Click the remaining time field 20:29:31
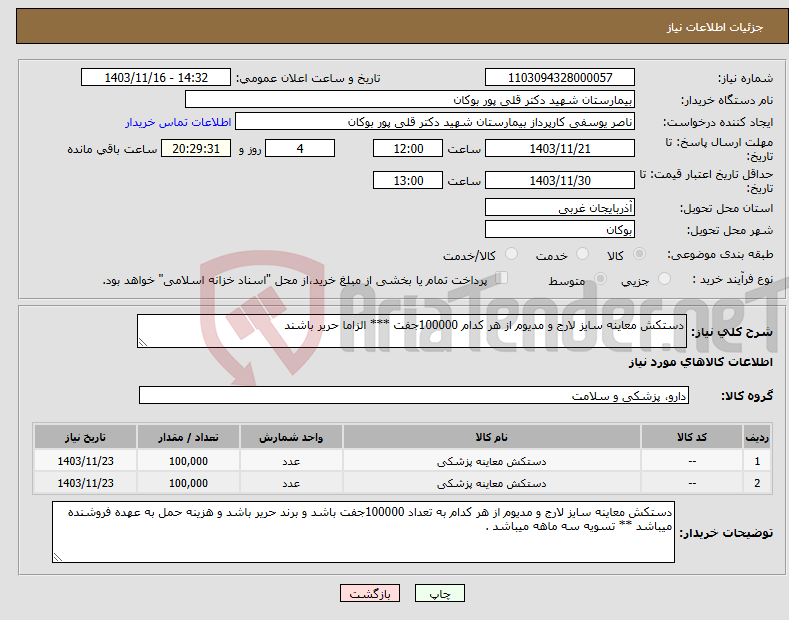The width and height of the screenshot is (789, 620). click(x=196, y=148)
